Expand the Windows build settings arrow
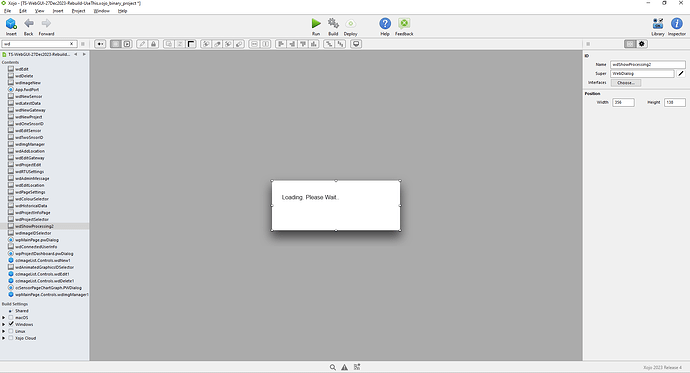 click(x=4, y=325)
